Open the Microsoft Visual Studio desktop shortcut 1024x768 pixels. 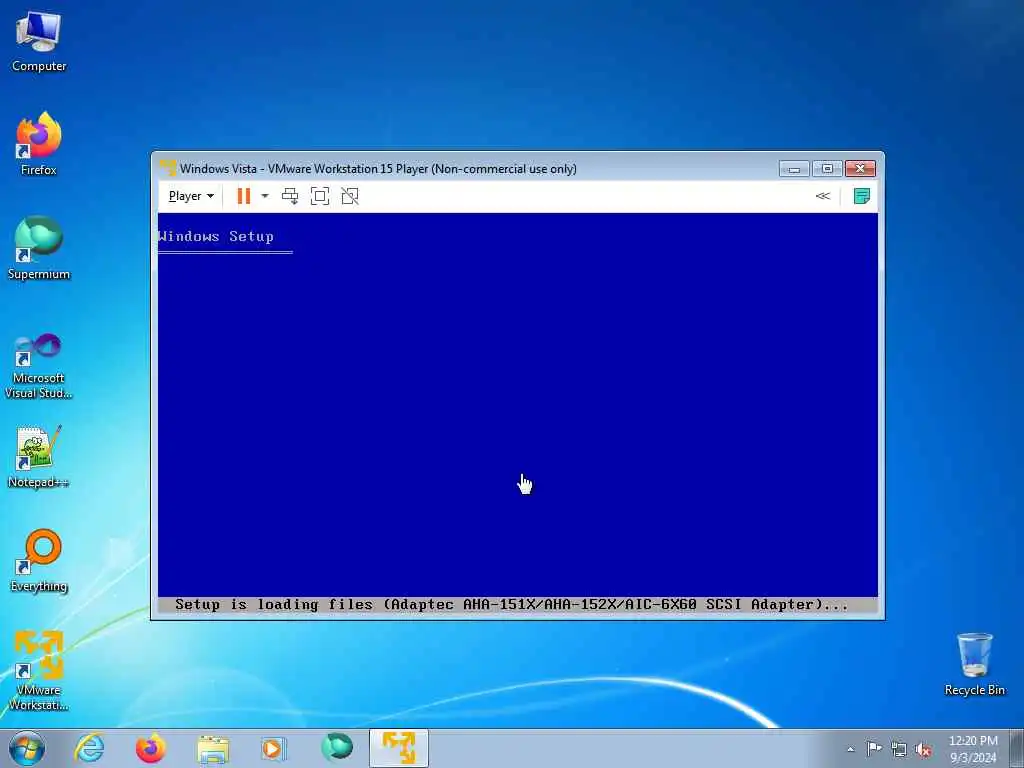pos(39,366)
